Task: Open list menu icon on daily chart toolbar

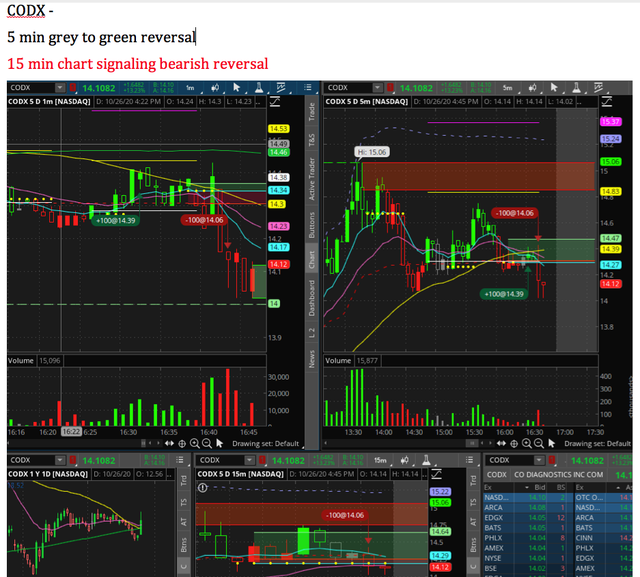Action: (x=180, y=460)
